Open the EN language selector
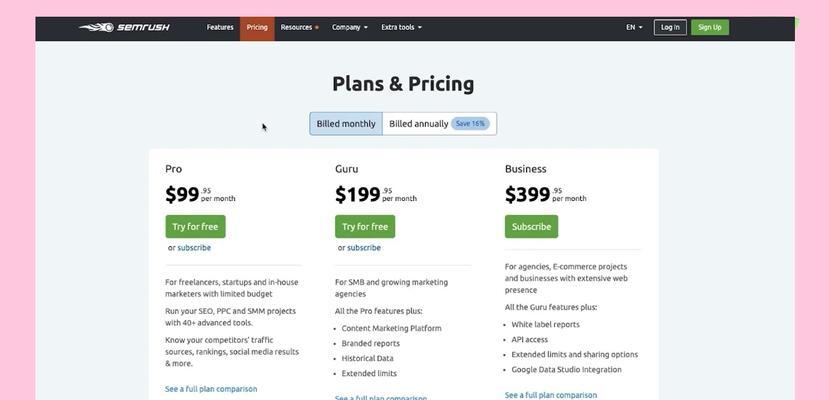The height and width of the screenshot is (400, 829). pyautogui.click(x=634, y=27)
